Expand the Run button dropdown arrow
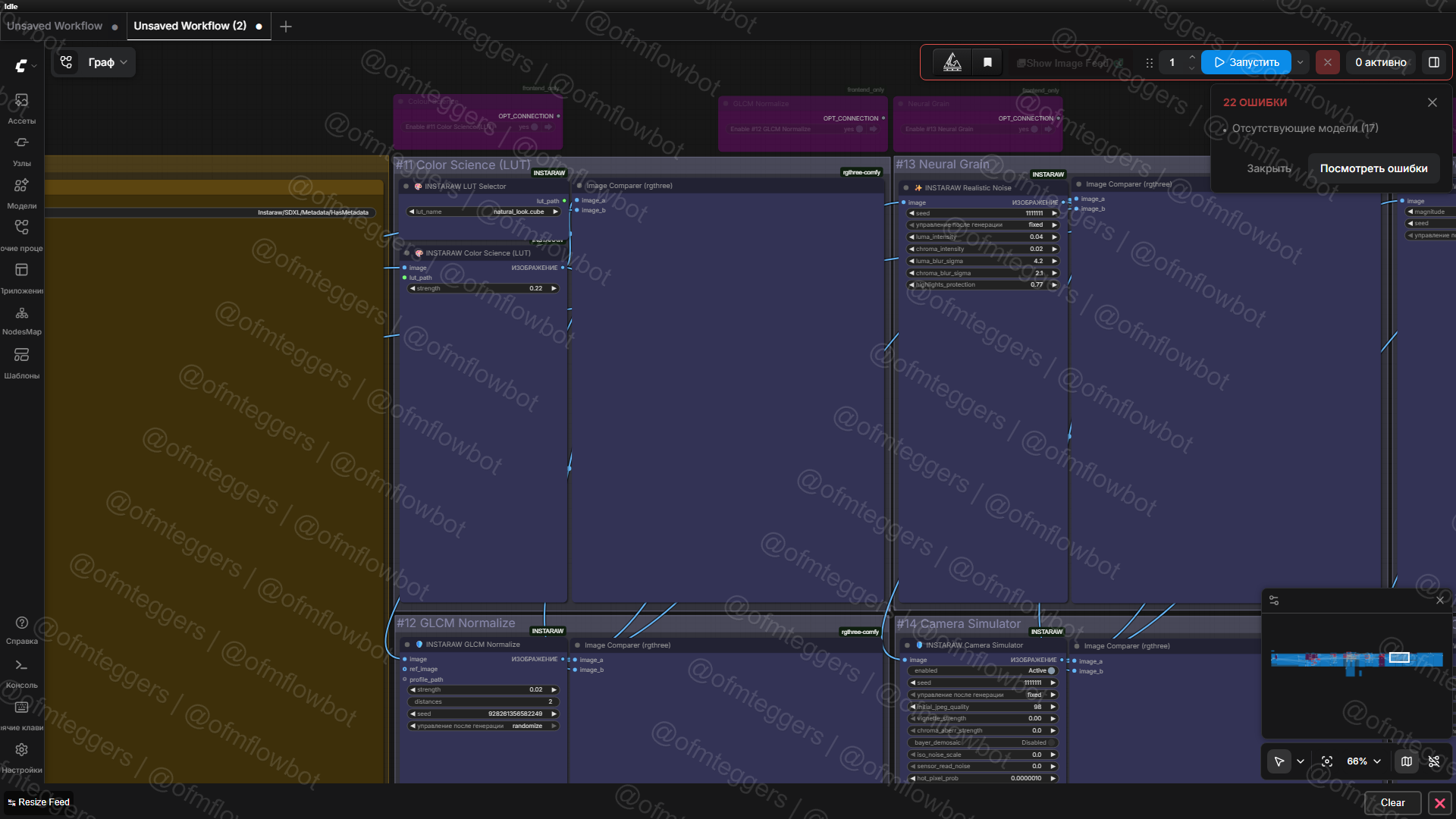The width and height of the screenshot is (1456, 819). (1301, 62)
